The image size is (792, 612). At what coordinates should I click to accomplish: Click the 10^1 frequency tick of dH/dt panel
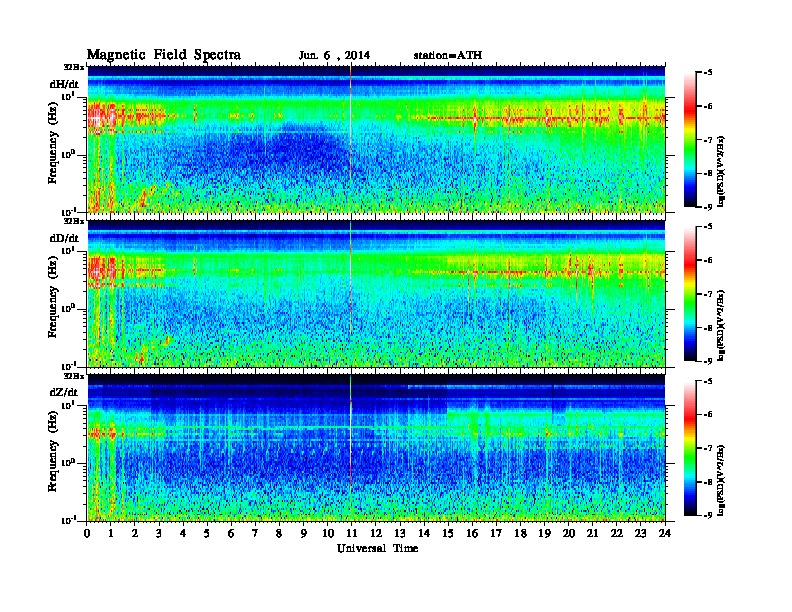[68, 97]
